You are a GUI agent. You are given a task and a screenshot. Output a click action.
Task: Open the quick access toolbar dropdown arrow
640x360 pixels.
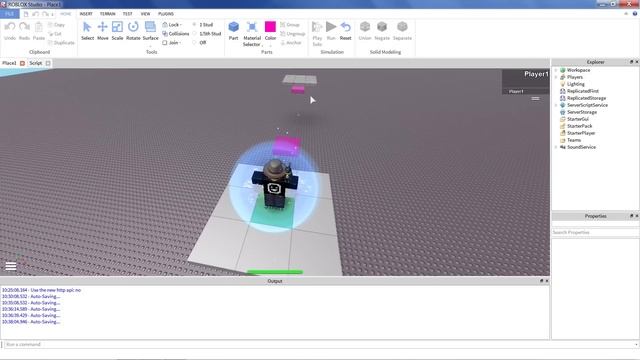click(x=52, y=14)
